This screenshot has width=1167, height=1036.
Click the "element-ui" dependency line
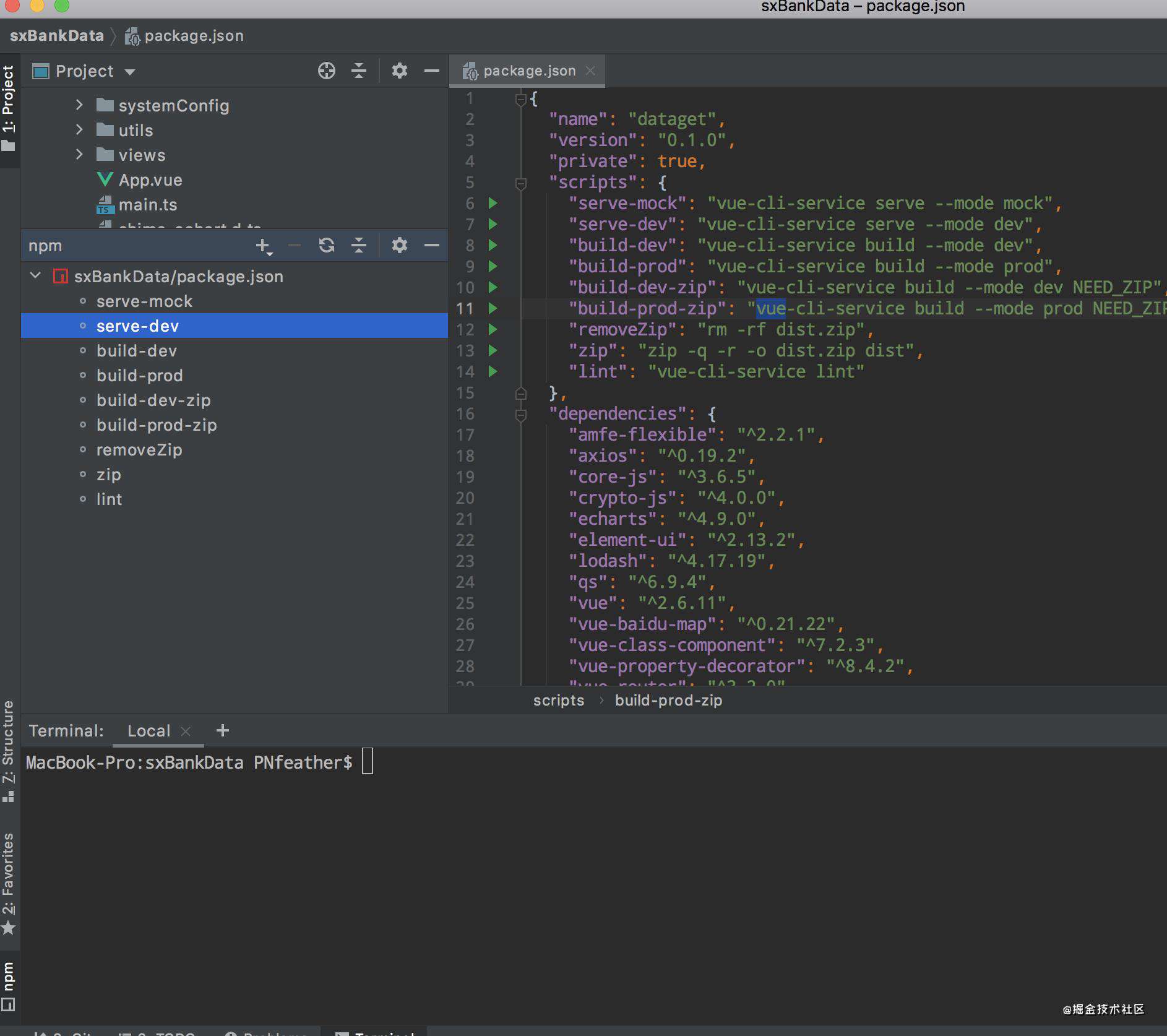(687, 540)
